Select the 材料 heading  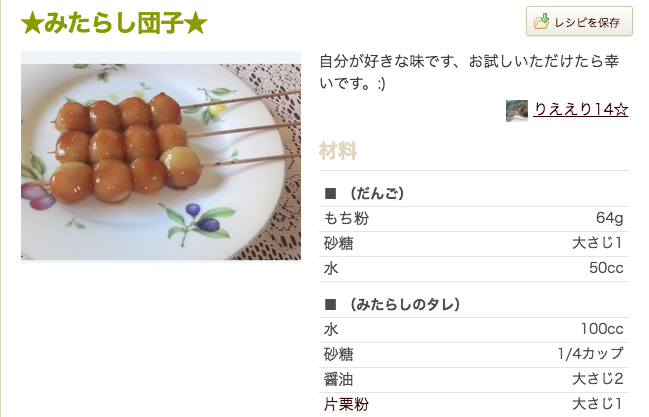click(338, 151)
